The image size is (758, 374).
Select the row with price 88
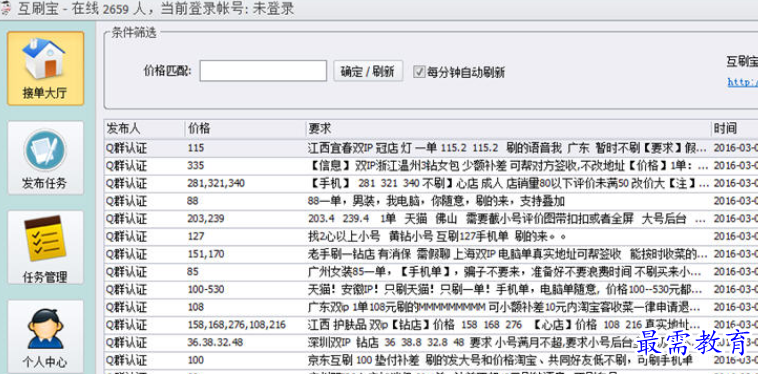tap(431, 201)
